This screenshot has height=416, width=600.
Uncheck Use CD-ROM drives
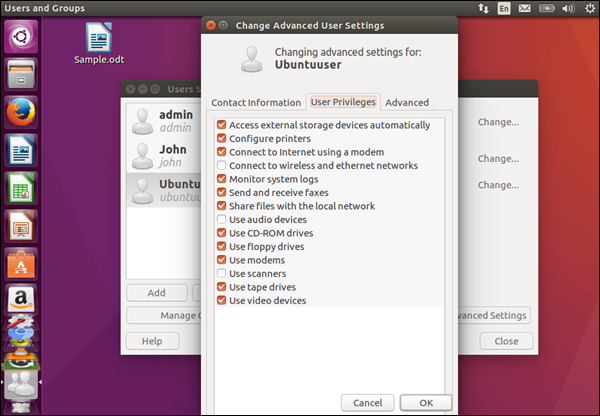[x=221, y=233]
